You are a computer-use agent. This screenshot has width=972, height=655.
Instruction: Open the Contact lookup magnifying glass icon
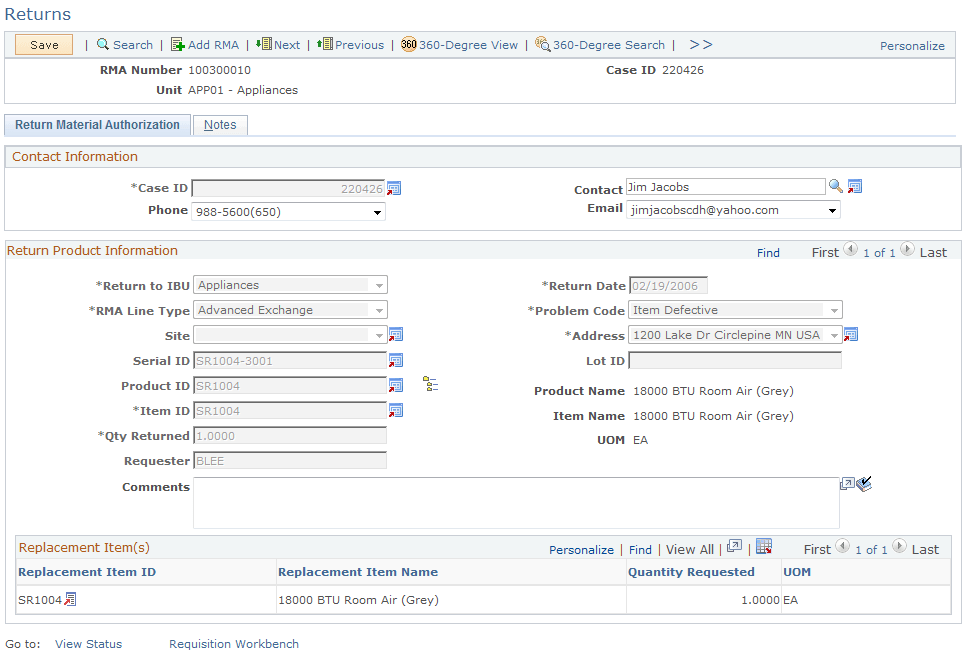tap(836, 186)
